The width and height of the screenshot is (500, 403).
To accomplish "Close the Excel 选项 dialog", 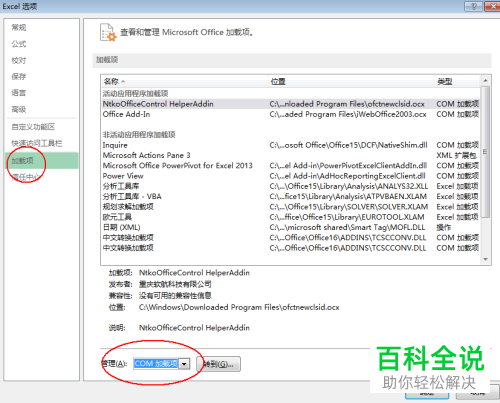I will pos(492,6).
